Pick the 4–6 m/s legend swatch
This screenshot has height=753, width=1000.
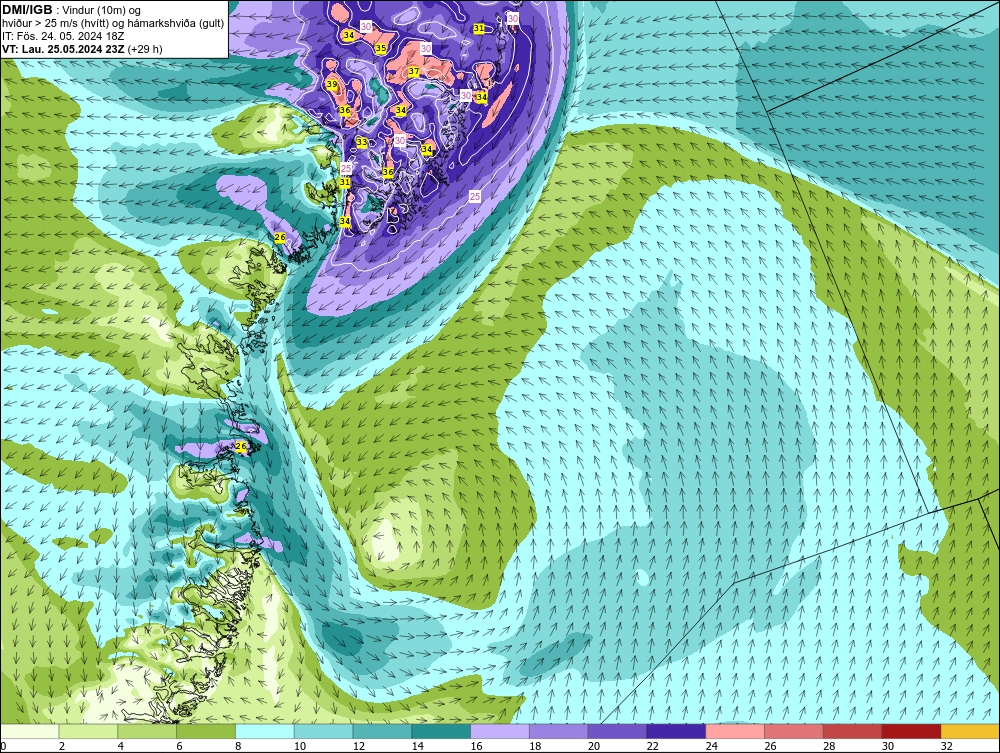pos(147,731)
